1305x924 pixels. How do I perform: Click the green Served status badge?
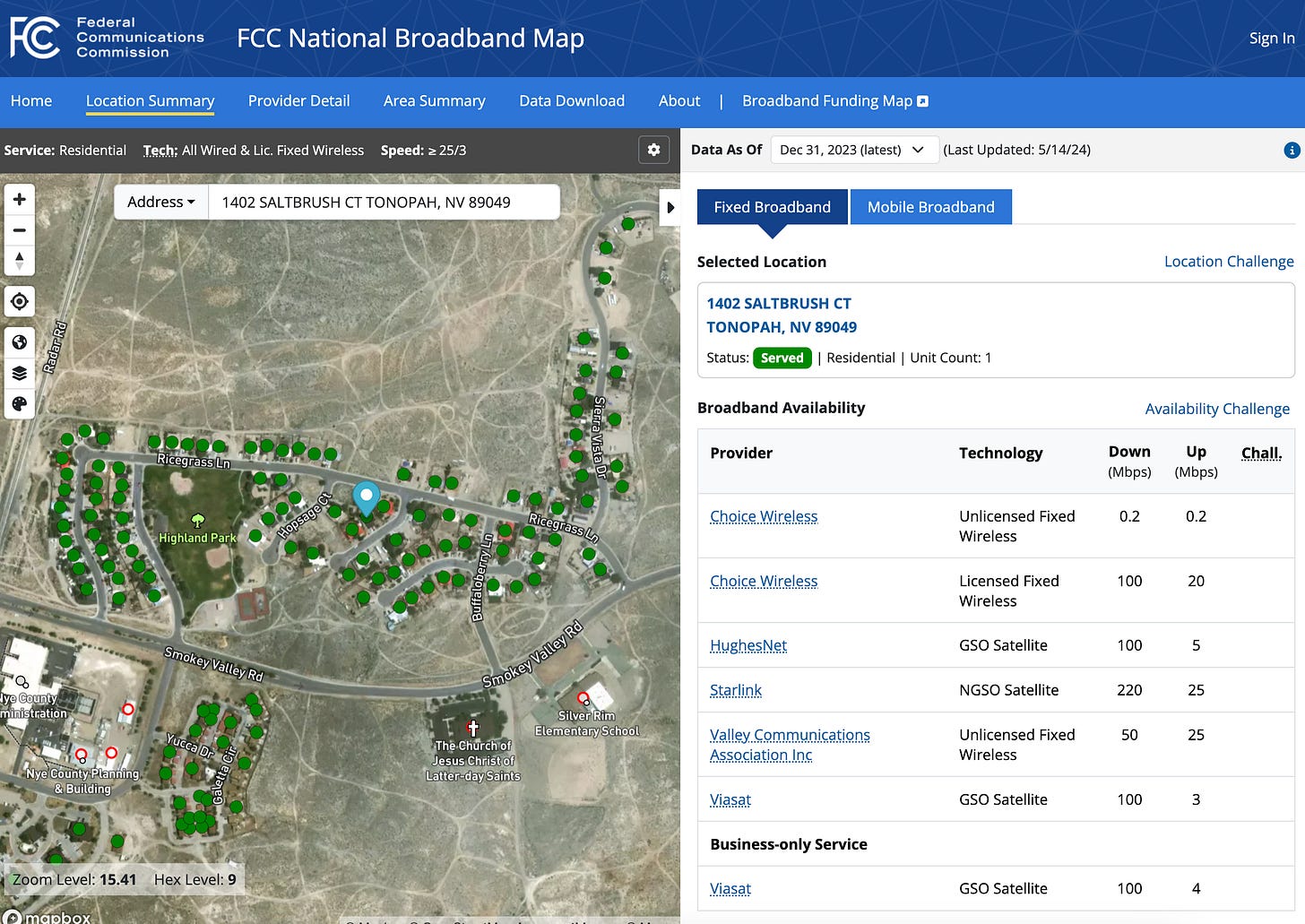tap(782, 358)
